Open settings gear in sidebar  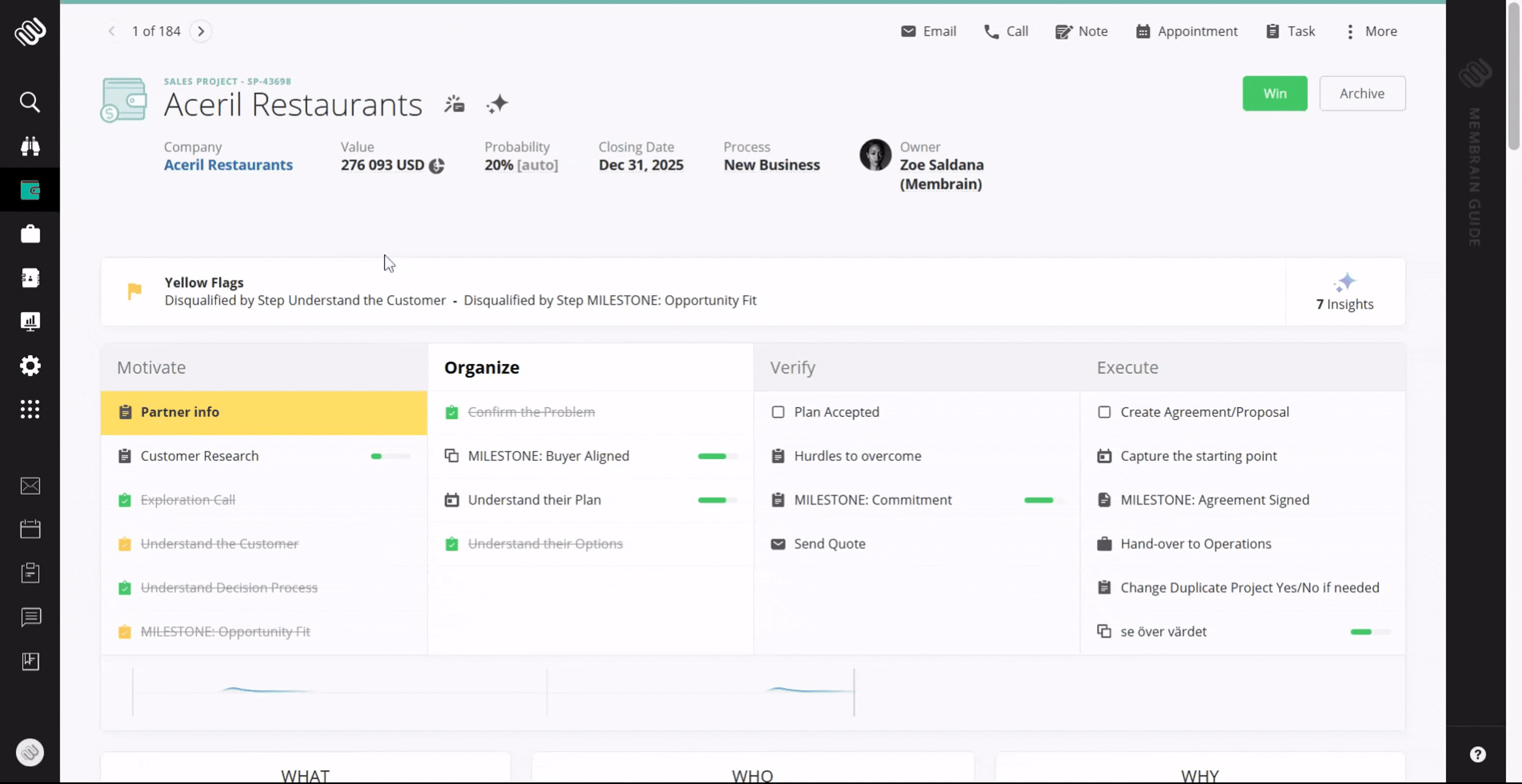tap(30, 366)
